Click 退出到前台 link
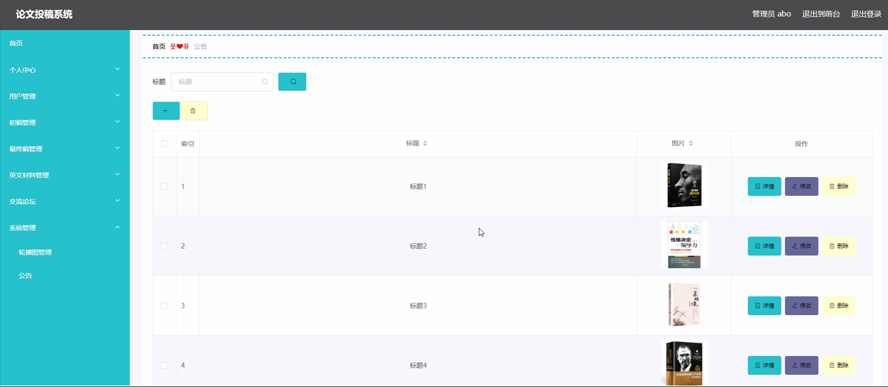The height and width of the screenshot is (387, 888). pos(821,14)
